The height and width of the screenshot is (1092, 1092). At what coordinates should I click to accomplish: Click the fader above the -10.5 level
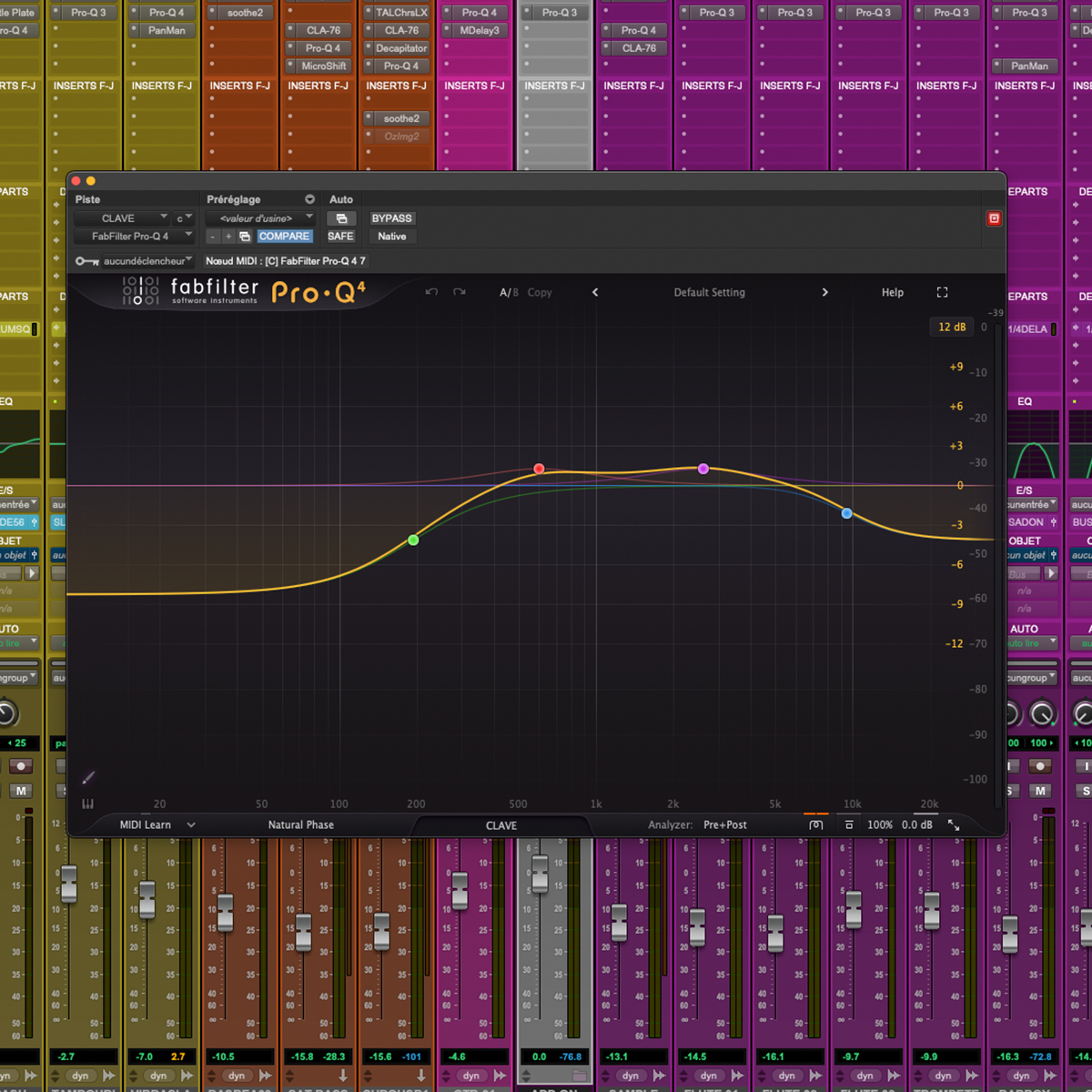(225, 913)
